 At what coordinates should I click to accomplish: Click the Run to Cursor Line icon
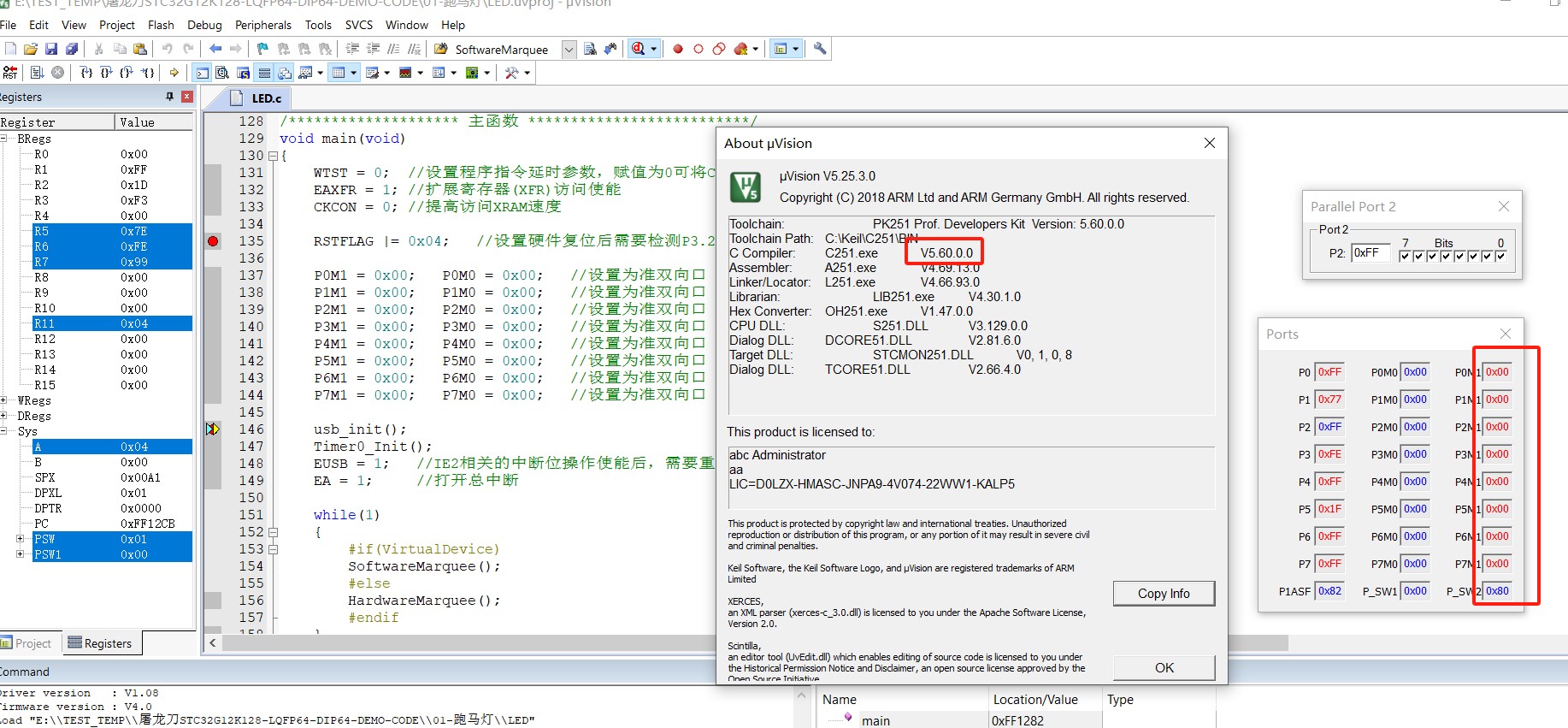point(148,73)
